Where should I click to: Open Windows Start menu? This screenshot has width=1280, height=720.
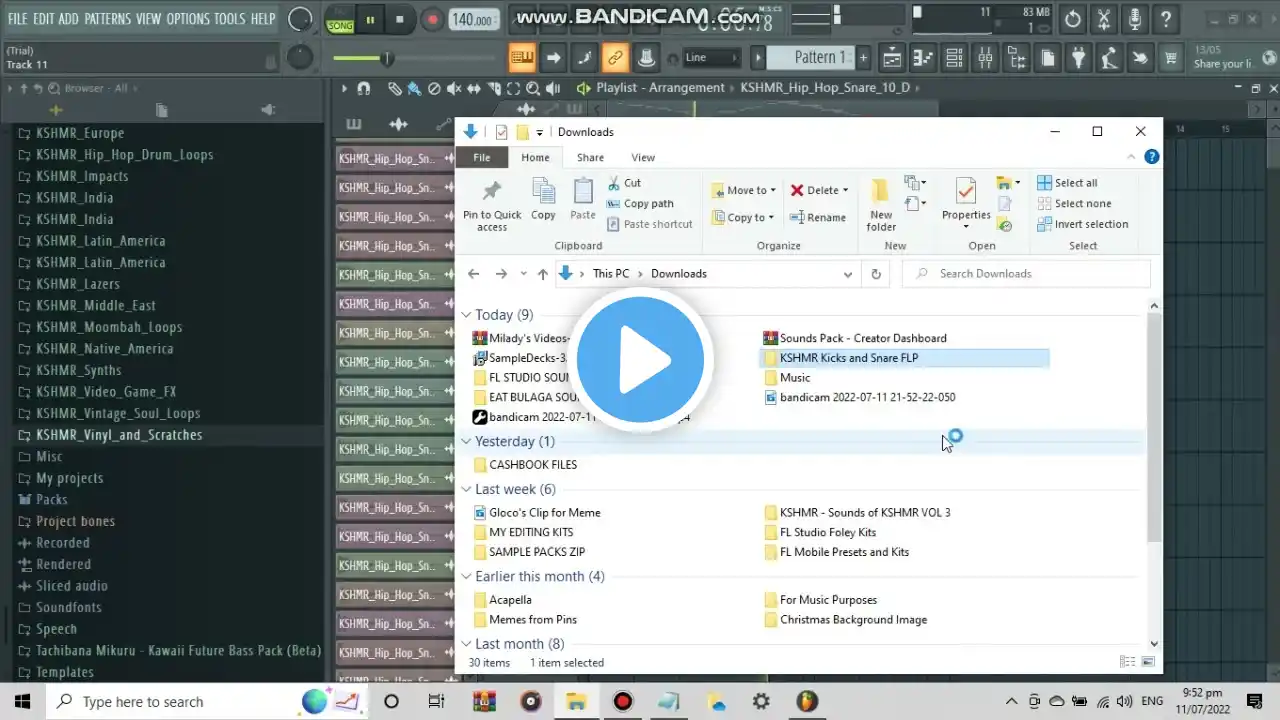click(22, 702)
